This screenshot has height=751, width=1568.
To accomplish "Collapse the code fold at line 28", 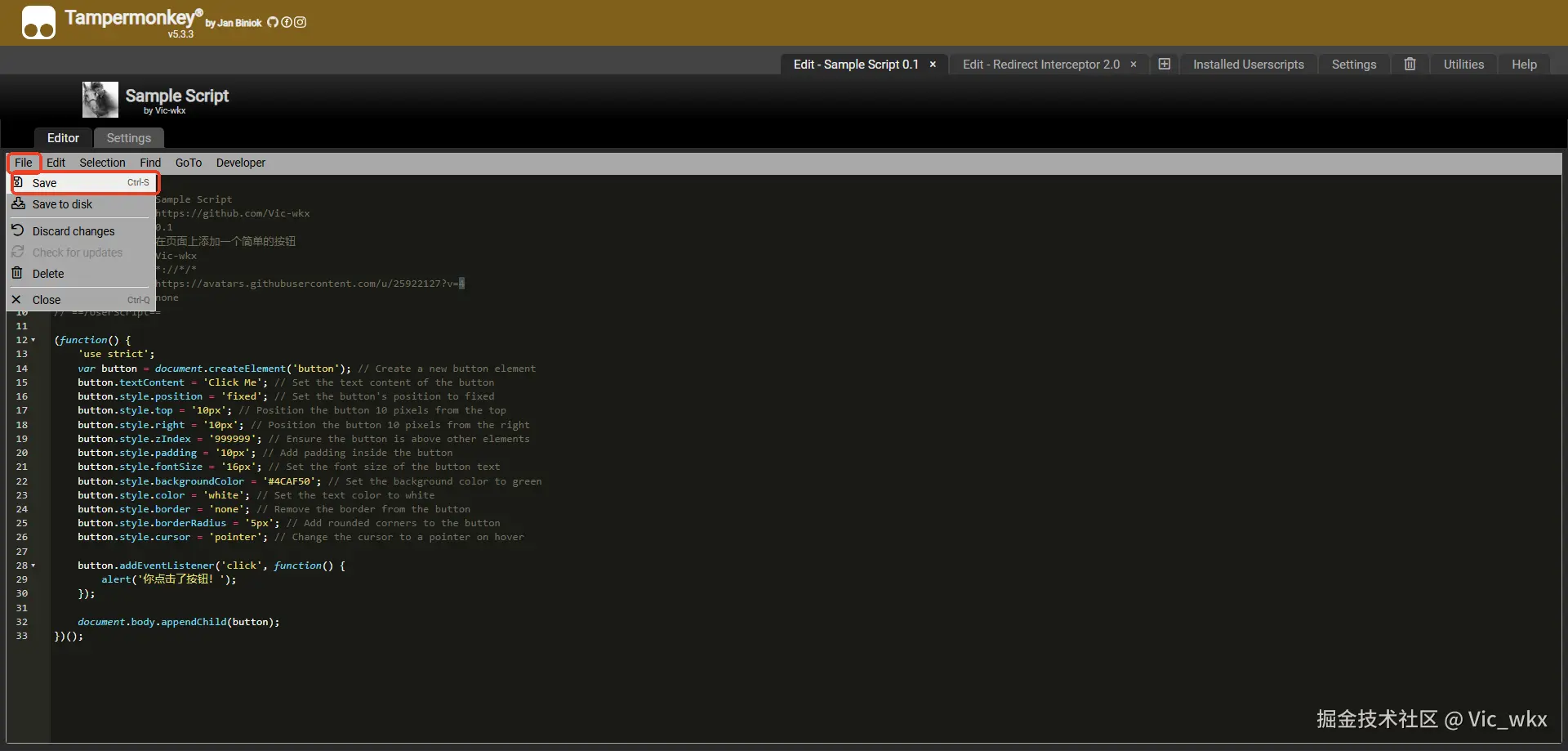I will pyautogui.click(x=33, y=565).
